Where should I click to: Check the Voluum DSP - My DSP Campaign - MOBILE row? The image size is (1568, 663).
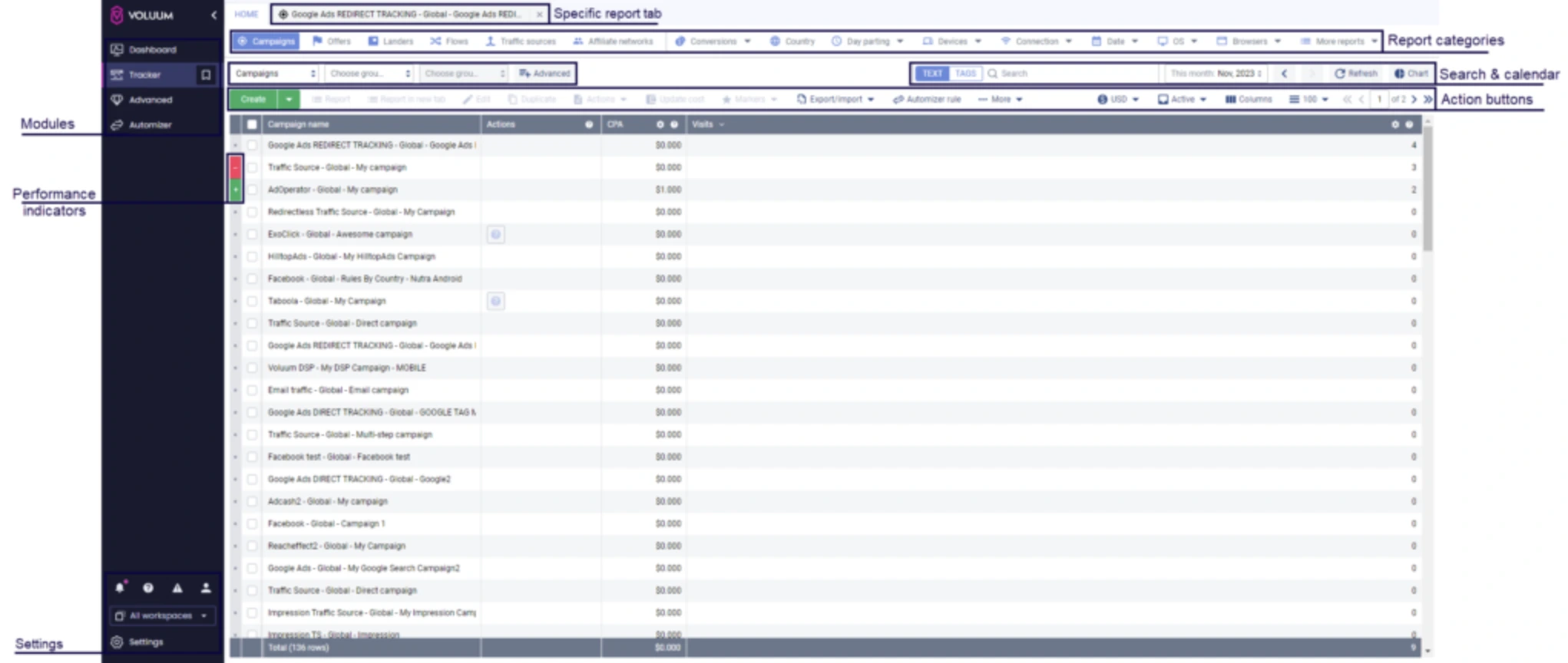[252, 368]
